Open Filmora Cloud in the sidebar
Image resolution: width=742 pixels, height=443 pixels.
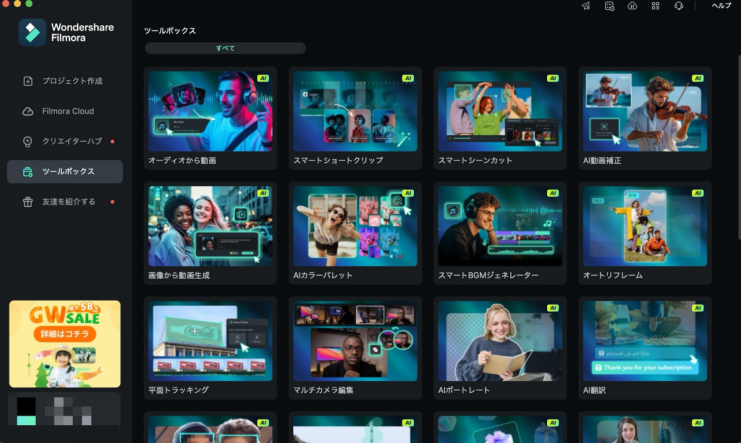click(65, 111)
